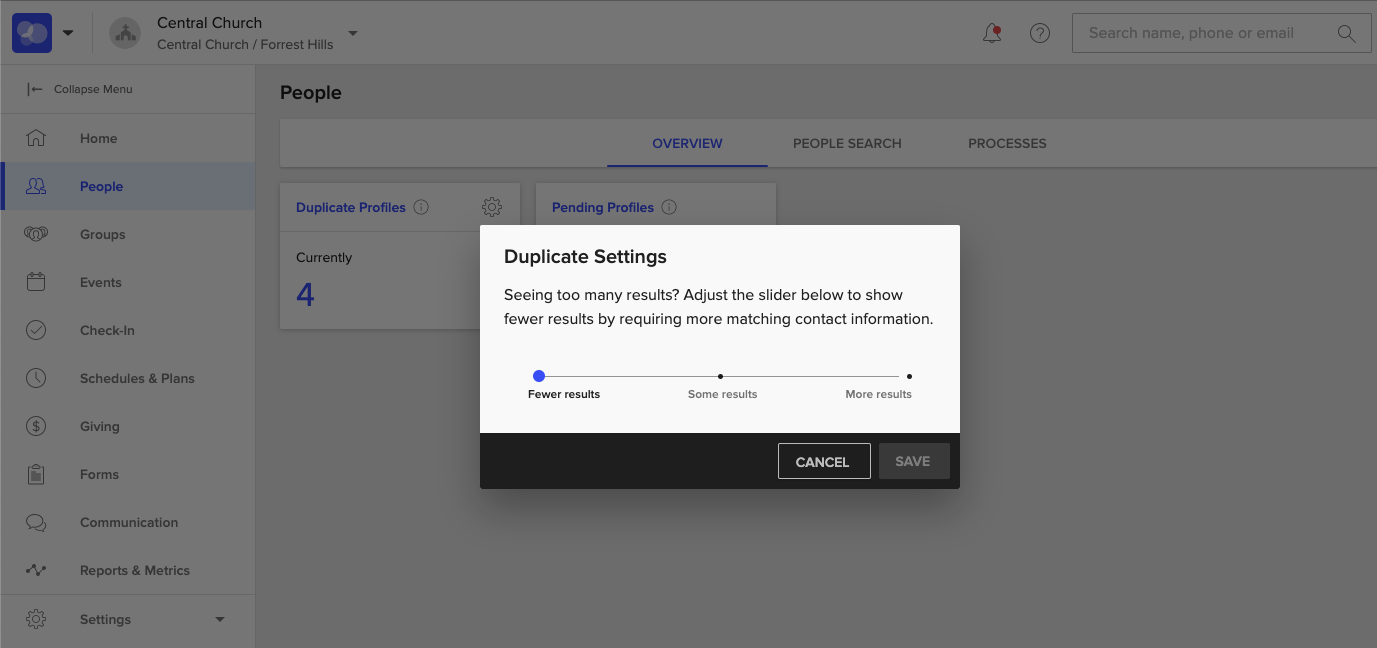The height and width of the screenshot is (648, 1377).
Task: Select the People icon in the sidebar
Action: 36,186
